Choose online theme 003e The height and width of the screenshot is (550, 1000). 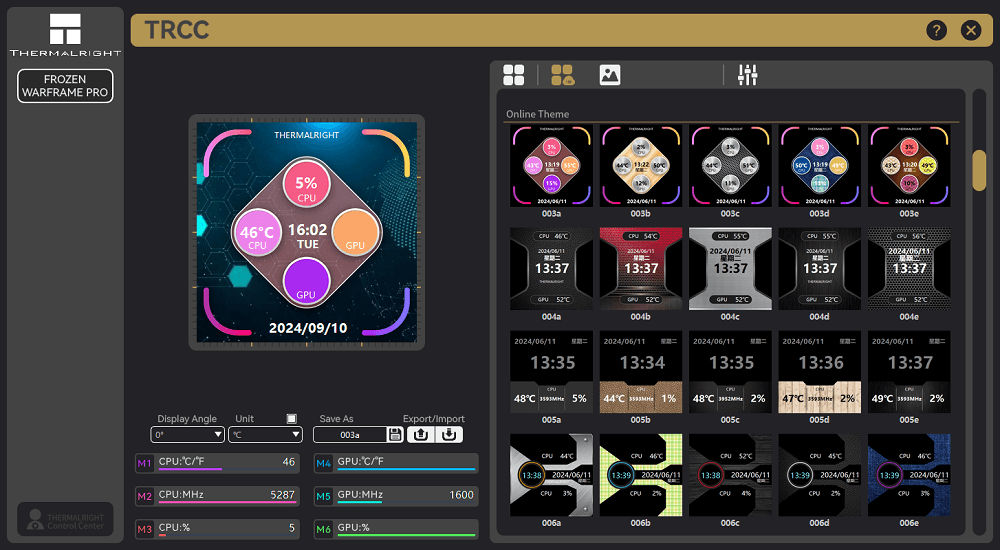tap(909, 166)
